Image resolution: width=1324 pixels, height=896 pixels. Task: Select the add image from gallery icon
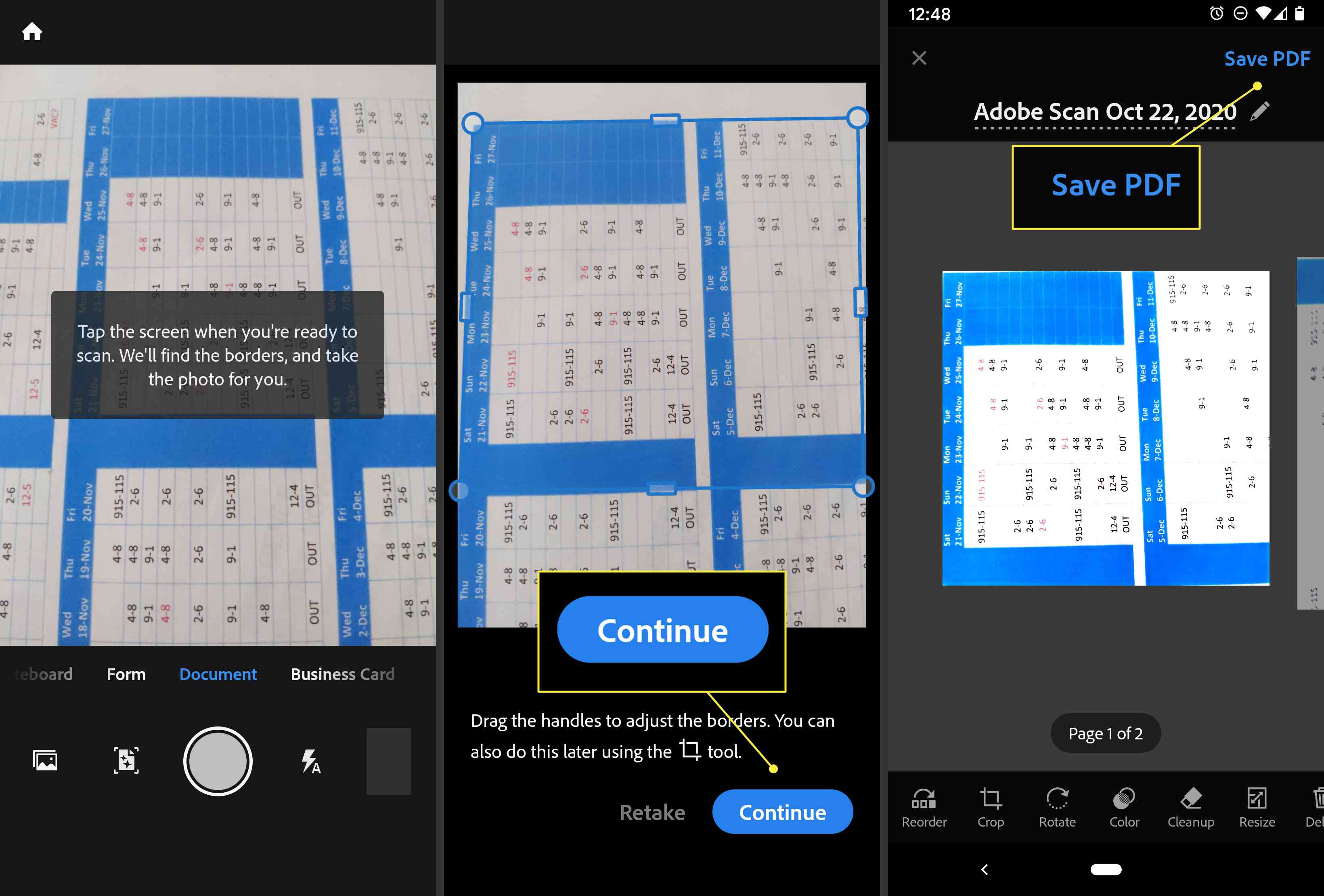(45, 759)
